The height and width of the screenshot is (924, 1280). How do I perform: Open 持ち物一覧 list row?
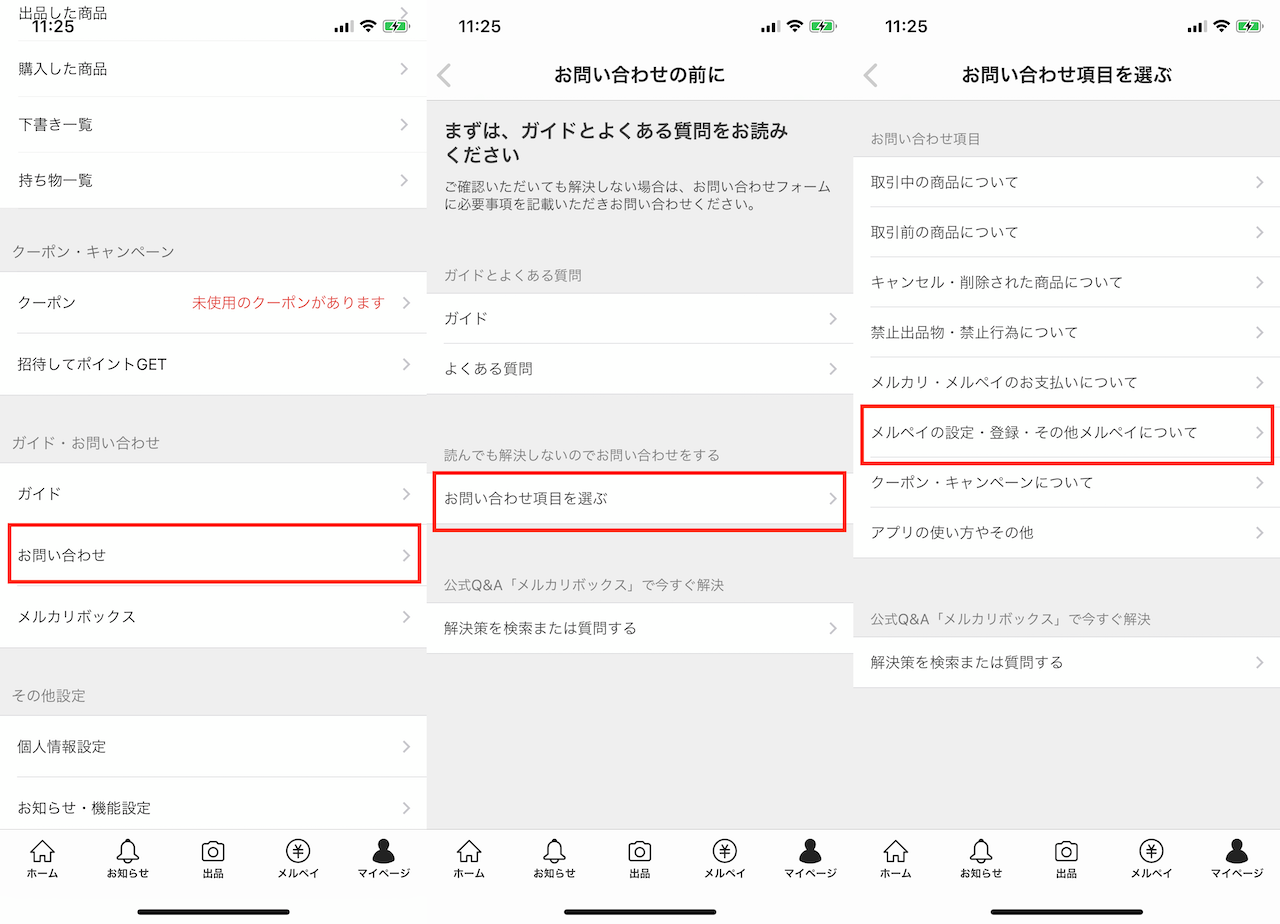point(213,181)
